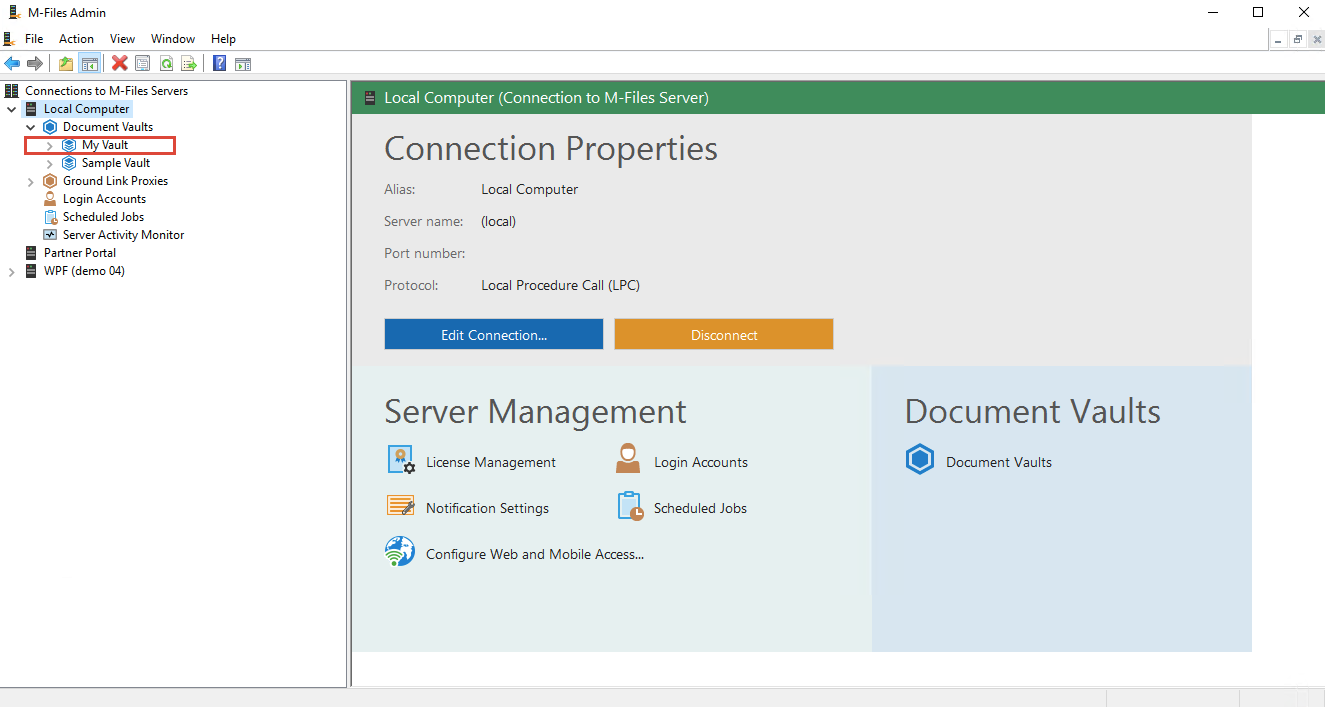
Task: Expand the My Vault tree node
Action: (x=50, y=146)
